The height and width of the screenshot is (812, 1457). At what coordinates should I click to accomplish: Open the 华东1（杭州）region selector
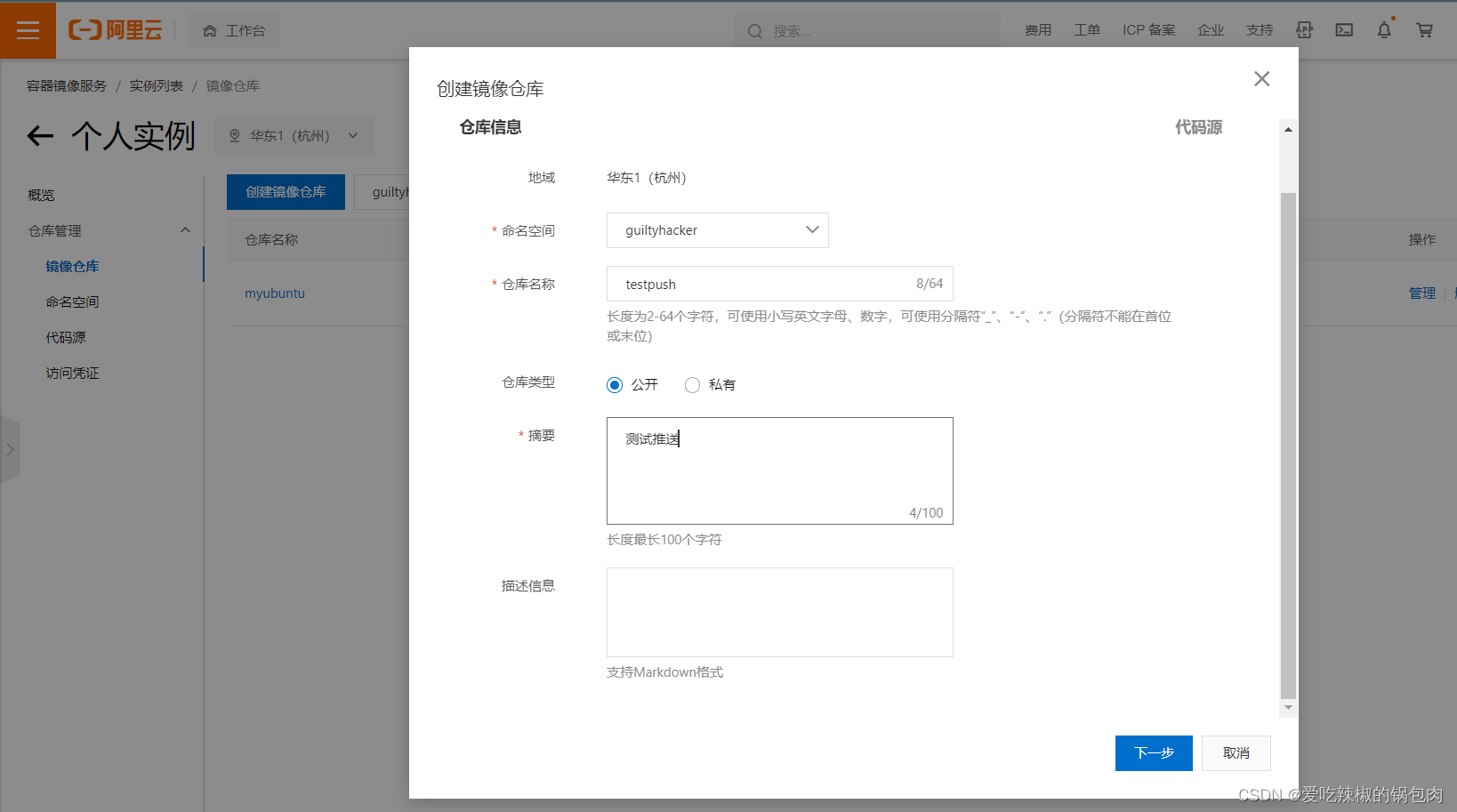tap(294, 135)
